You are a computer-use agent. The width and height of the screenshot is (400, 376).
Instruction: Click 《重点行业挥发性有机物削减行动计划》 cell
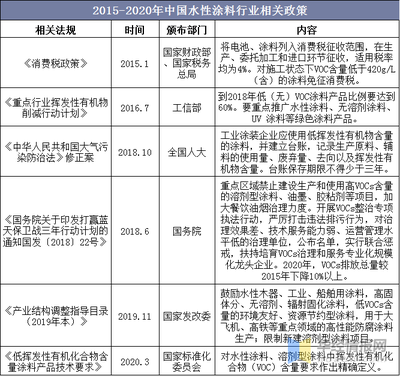click(x=56, y=108)
